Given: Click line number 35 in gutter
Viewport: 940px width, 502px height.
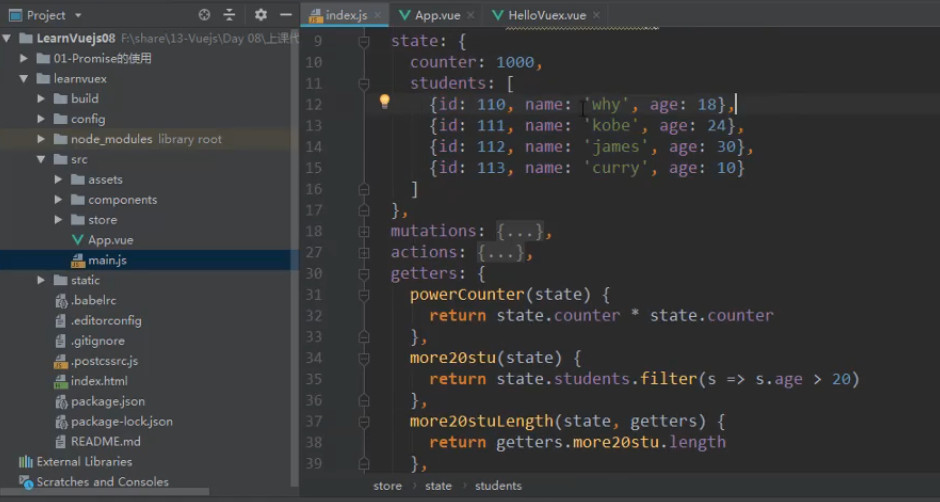Looking at the screenshot, I should pos(314,379).
